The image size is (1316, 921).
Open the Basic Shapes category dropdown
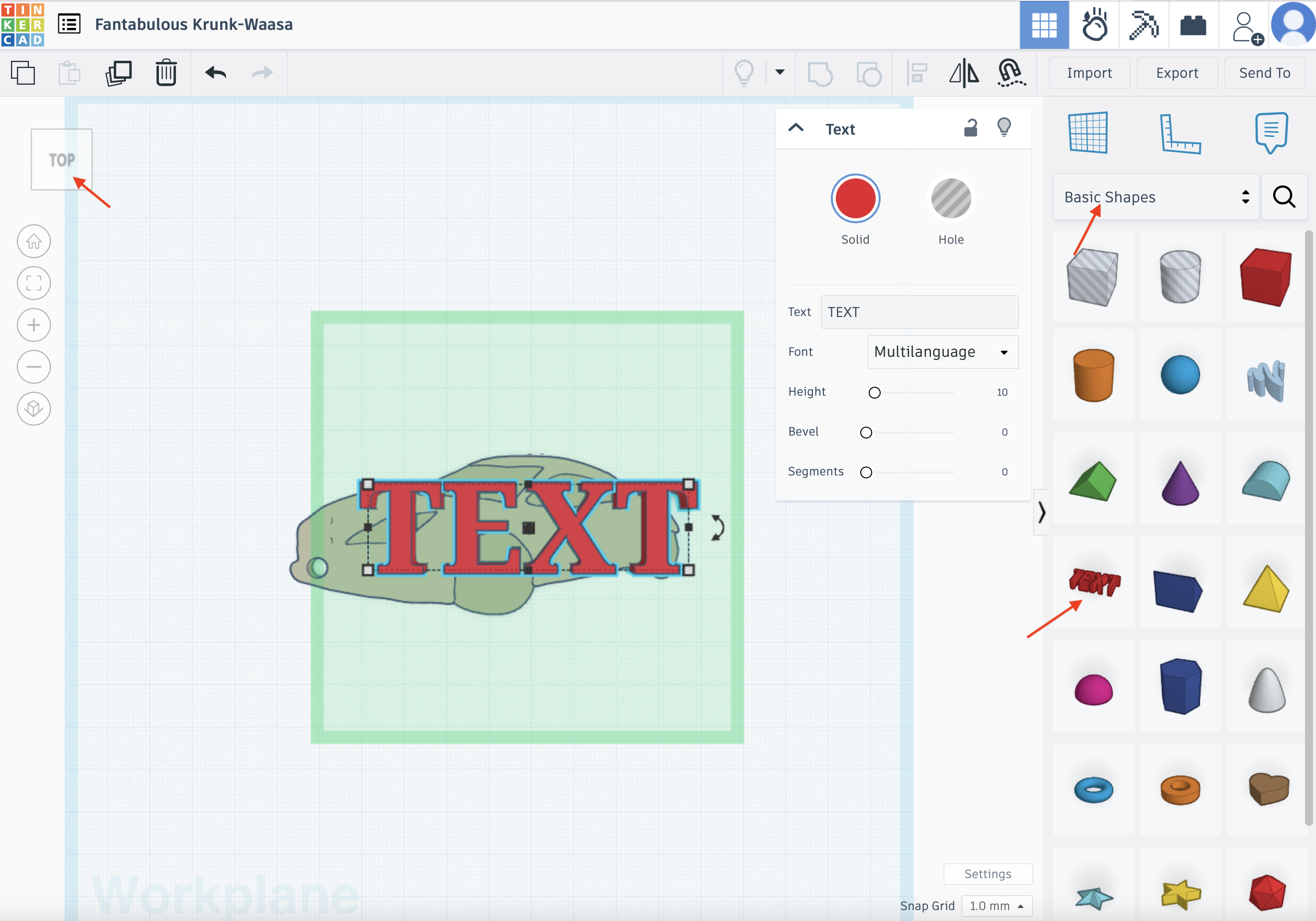1156,197
